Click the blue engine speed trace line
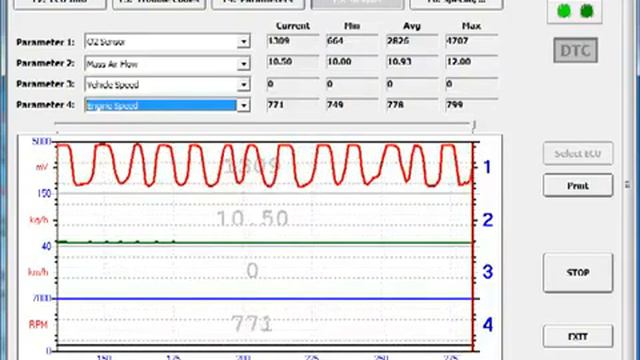This screenshot has width=640, height=360. pos(264,299)
